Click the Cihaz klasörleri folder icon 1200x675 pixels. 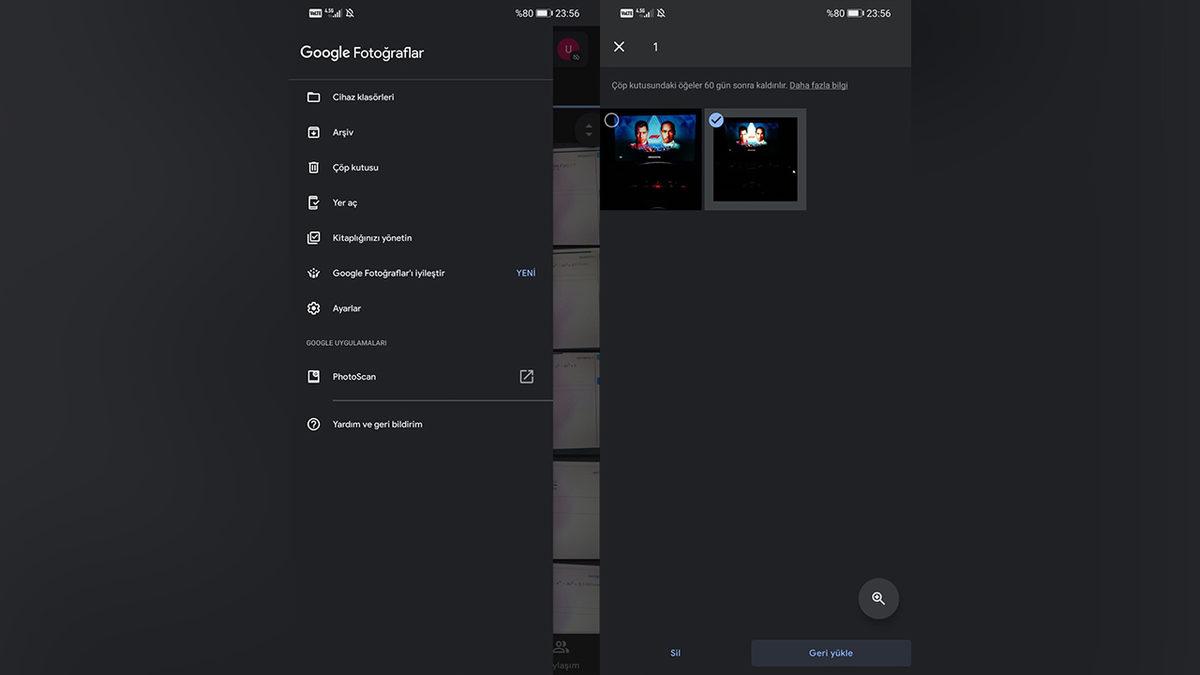313,97
